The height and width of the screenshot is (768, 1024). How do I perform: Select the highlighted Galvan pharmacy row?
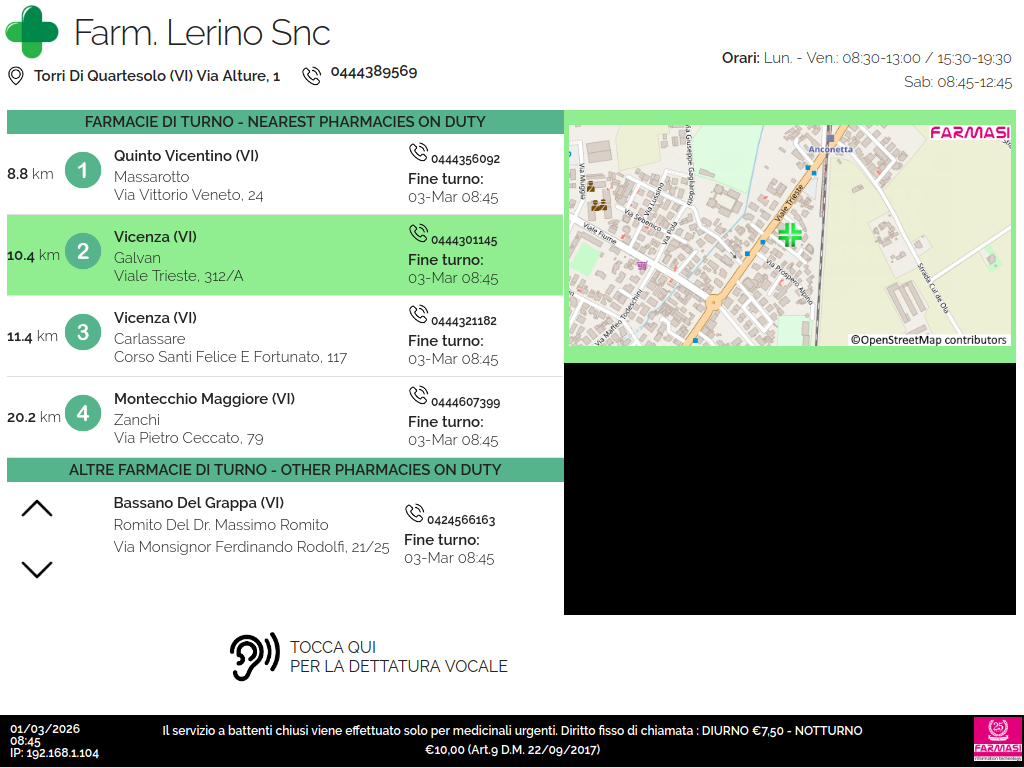pos(285,256)
